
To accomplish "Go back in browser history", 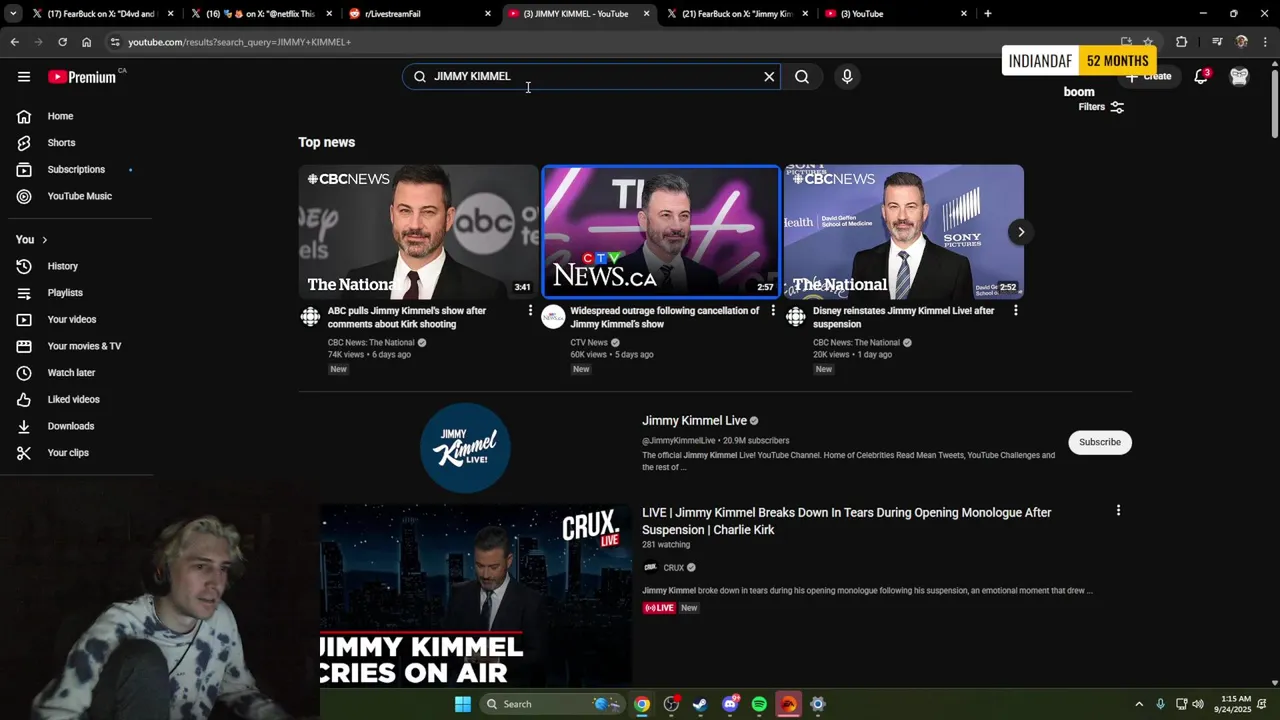I will [x=14, y=42].
